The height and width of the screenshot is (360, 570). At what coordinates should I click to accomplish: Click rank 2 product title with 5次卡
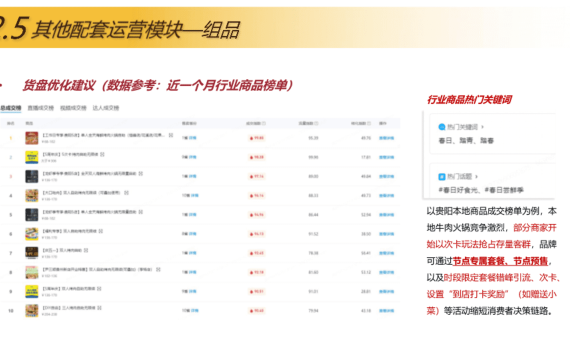click(x=71, y=155)
